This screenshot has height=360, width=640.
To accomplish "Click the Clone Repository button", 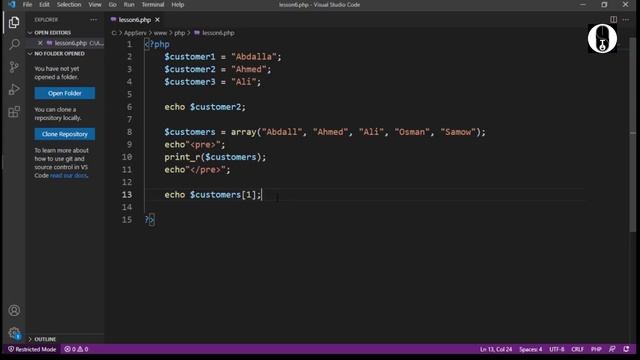I will [64, 134].
